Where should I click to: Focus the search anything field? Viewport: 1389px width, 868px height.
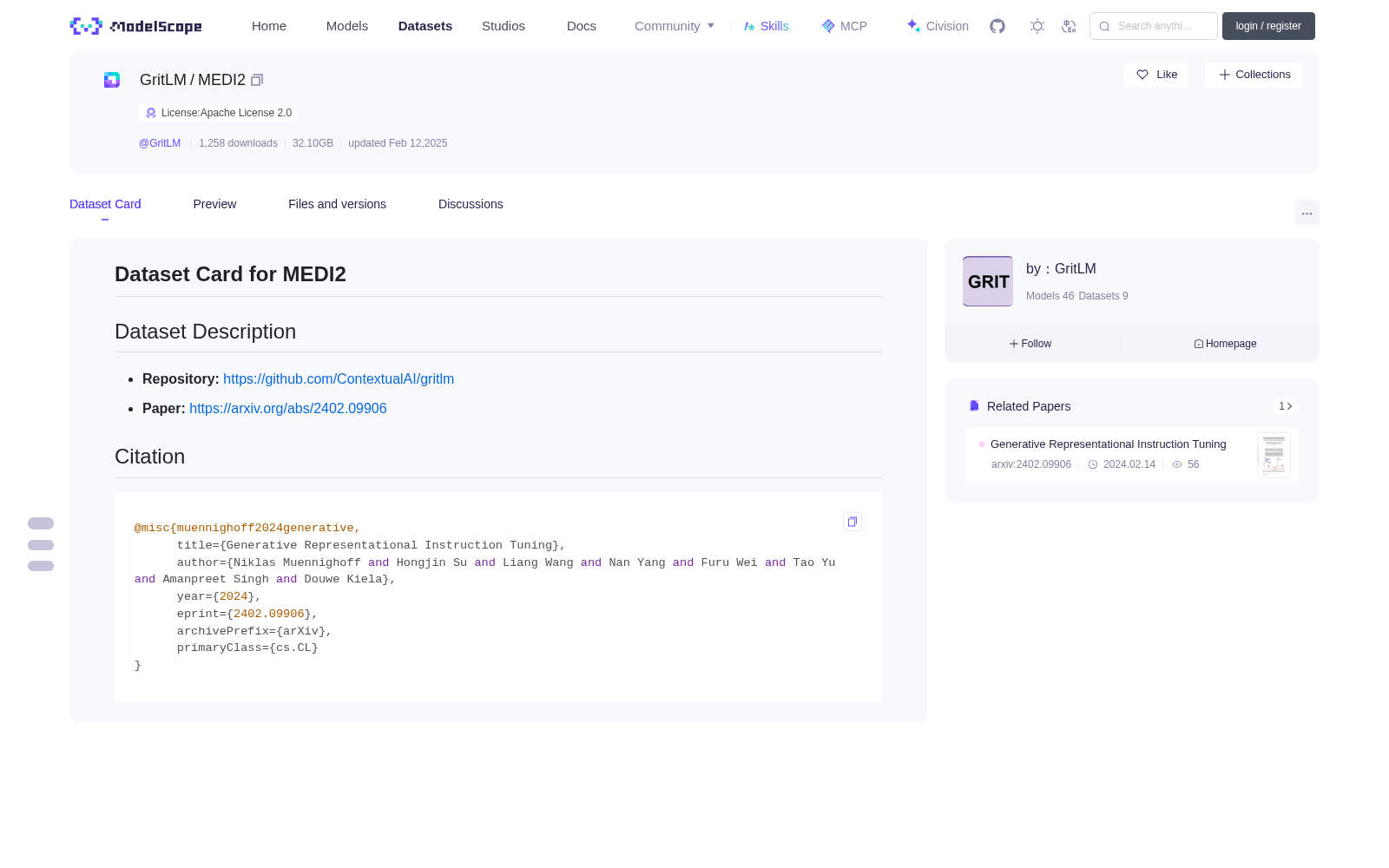[x=1154, y=26]
